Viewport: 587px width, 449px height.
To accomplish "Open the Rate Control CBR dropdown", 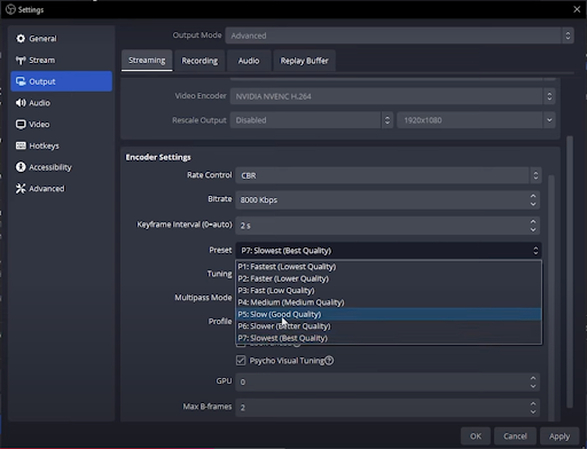I will pos(388,175).
